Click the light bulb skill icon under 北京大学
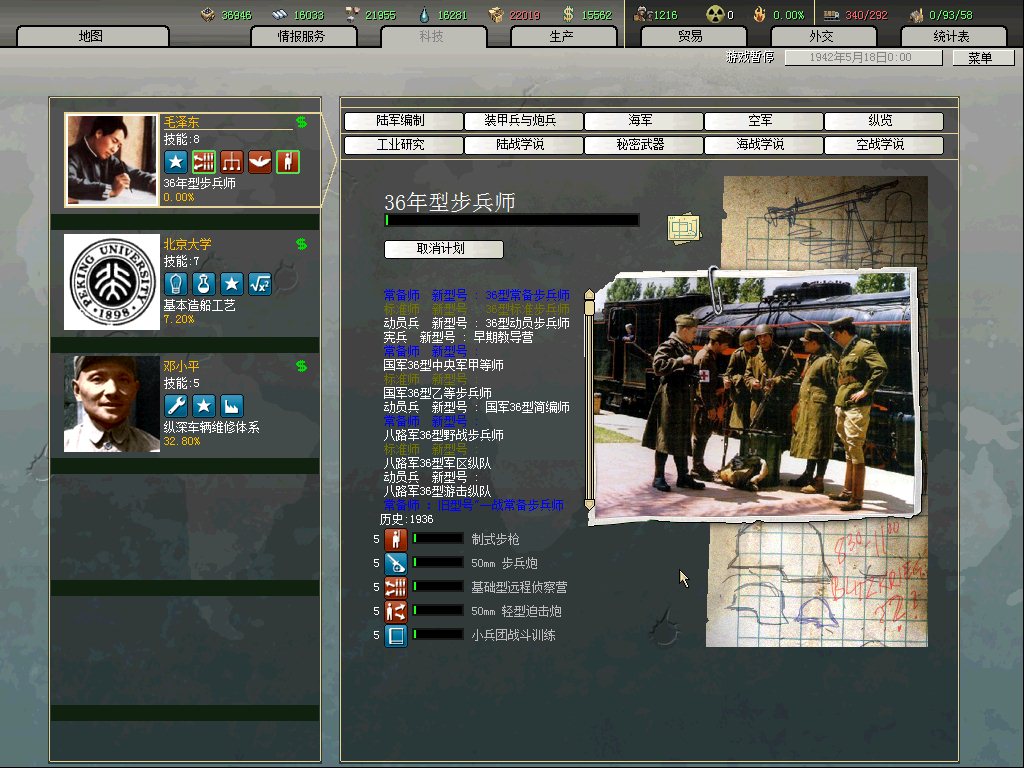Viewport: 1024px width, 768px height. coord(176,284)
